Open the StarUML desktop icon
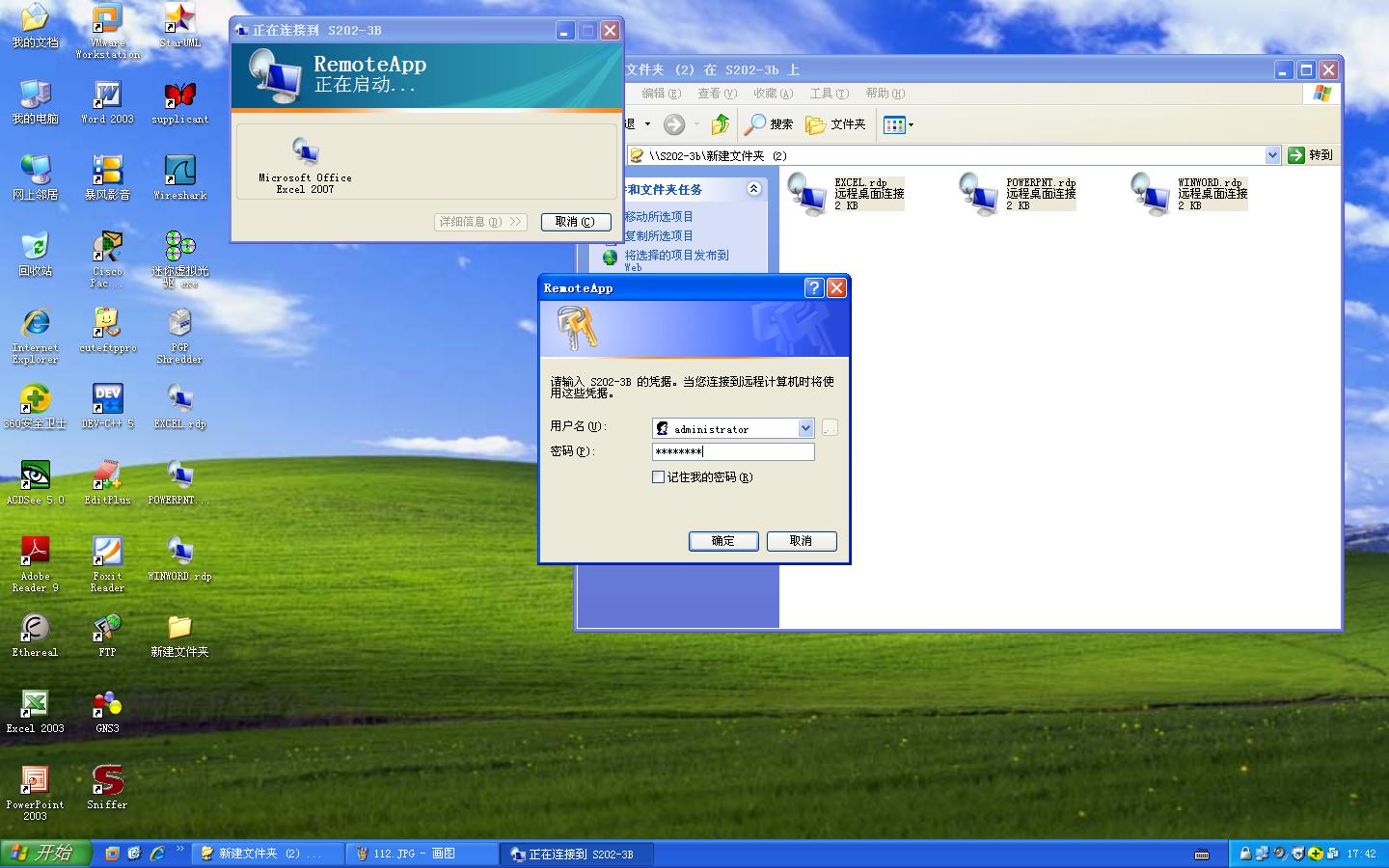Viewport: 1389px width, 868px height. pyautogui.click(x=179, y=26)
